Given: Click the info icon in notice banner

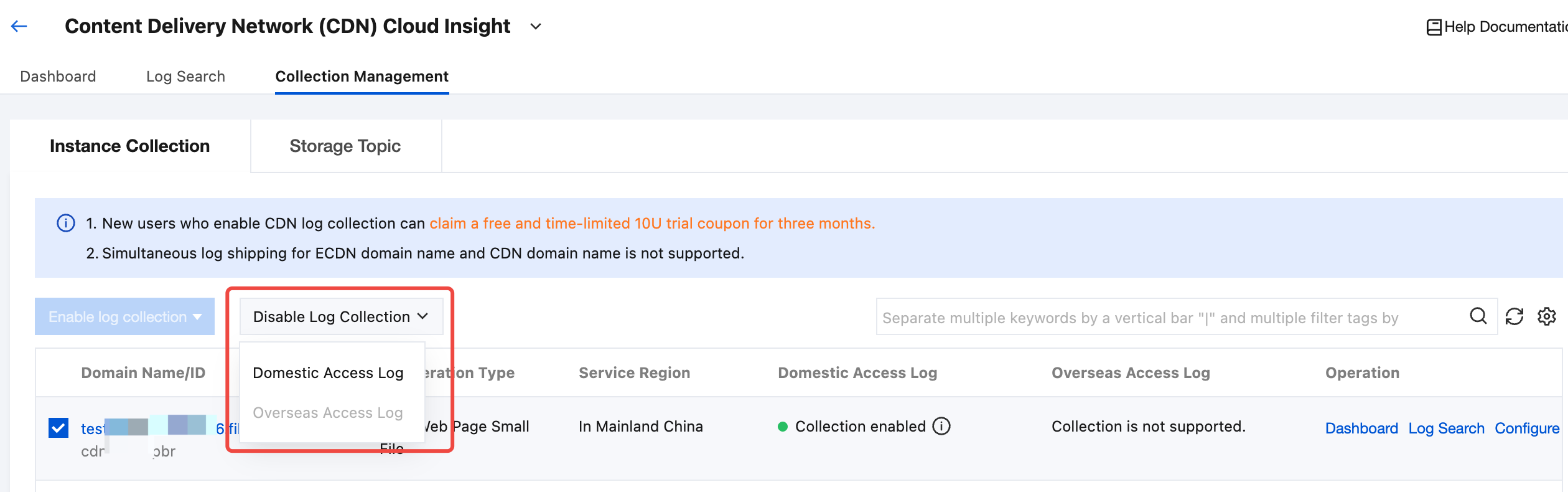Looking at the screenshot, I should click(x=66, y=223).
